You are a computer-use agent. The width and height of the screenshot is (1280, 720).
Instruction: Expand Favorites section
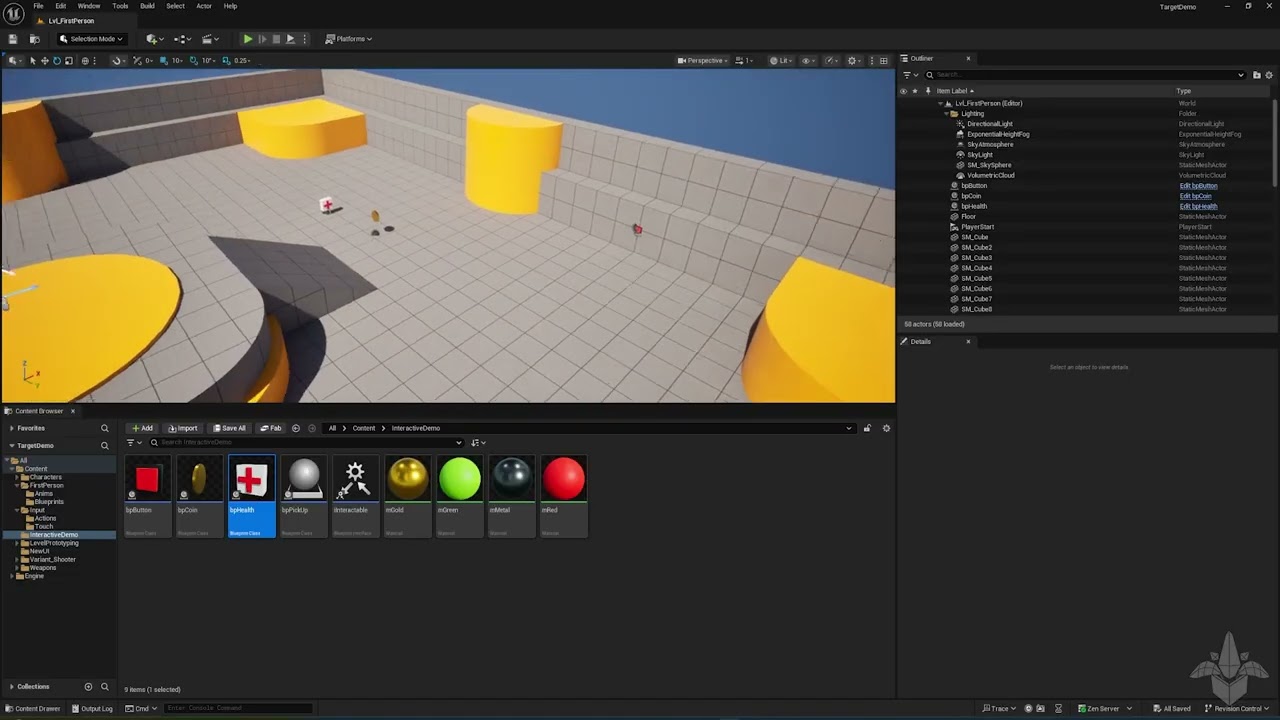[12, 428]
